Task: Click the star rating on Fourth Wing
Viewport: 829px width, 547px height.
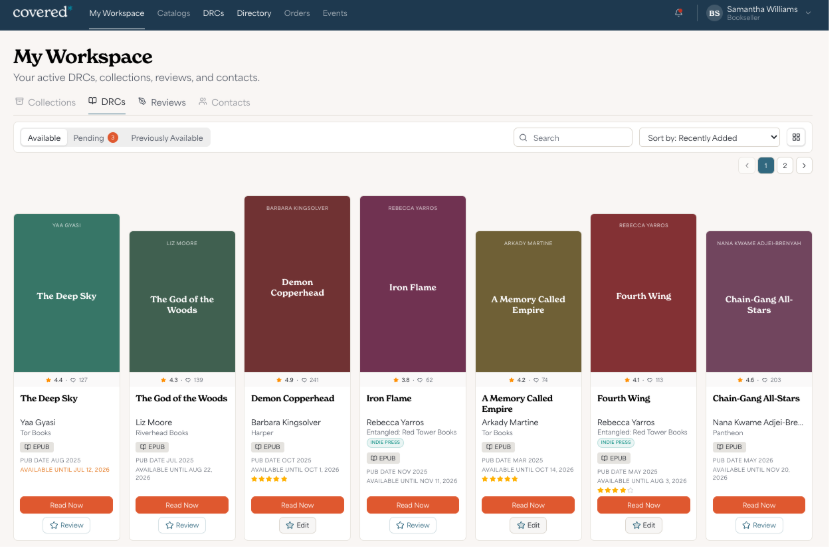Action: [615, 490]
